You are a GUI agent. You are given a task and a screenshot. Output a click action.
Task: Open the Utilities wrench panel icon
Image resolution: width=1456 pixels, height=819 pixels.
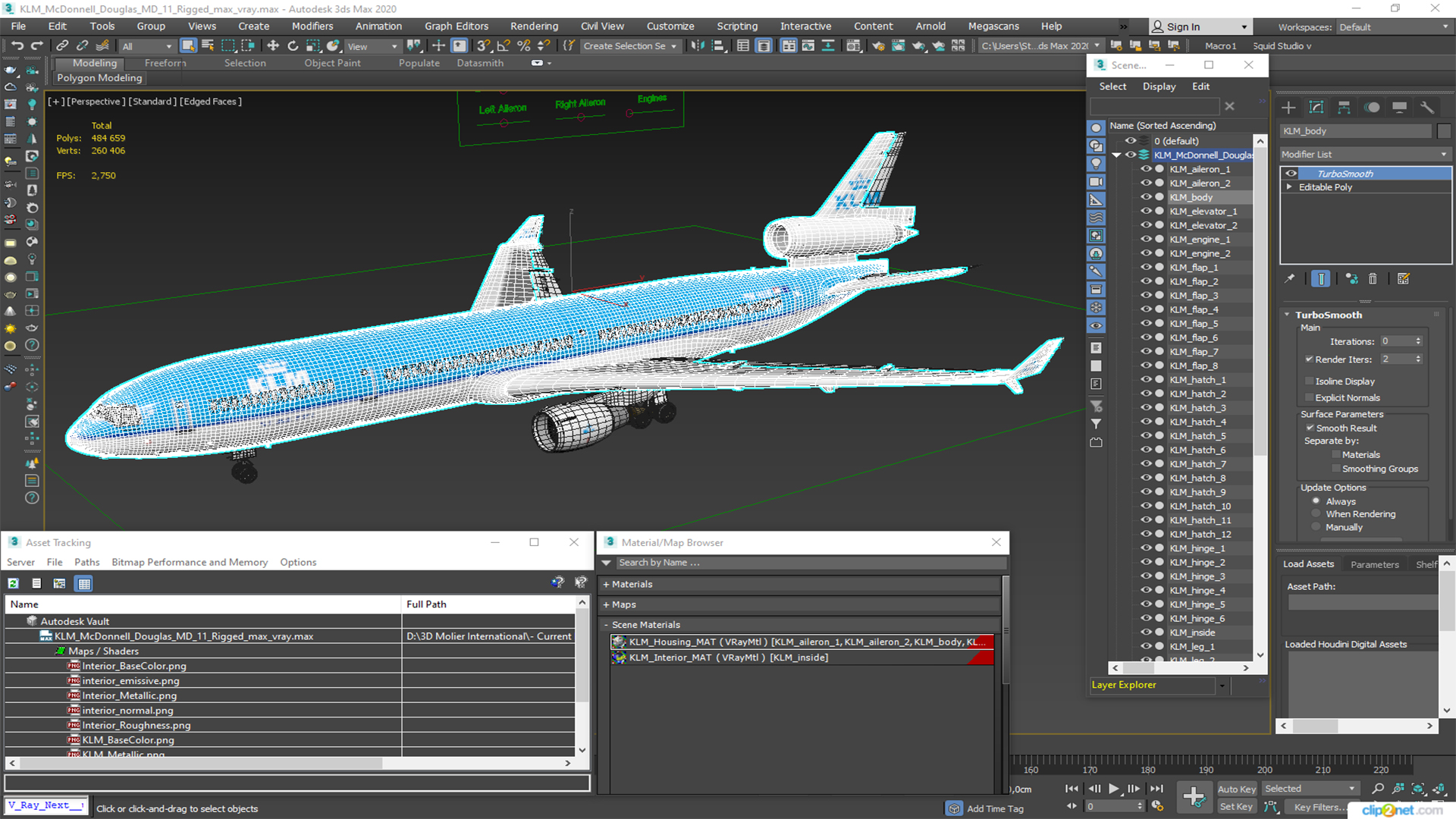point(1427,107)
